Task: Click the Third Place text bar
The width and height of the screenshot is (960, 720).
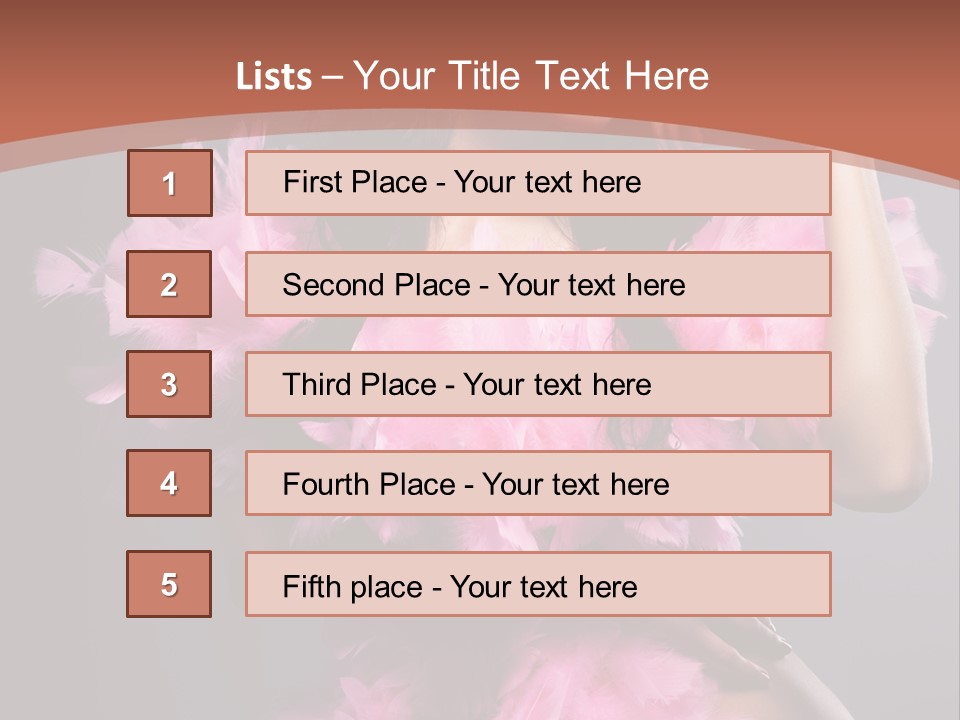Action: coord(538,384)
